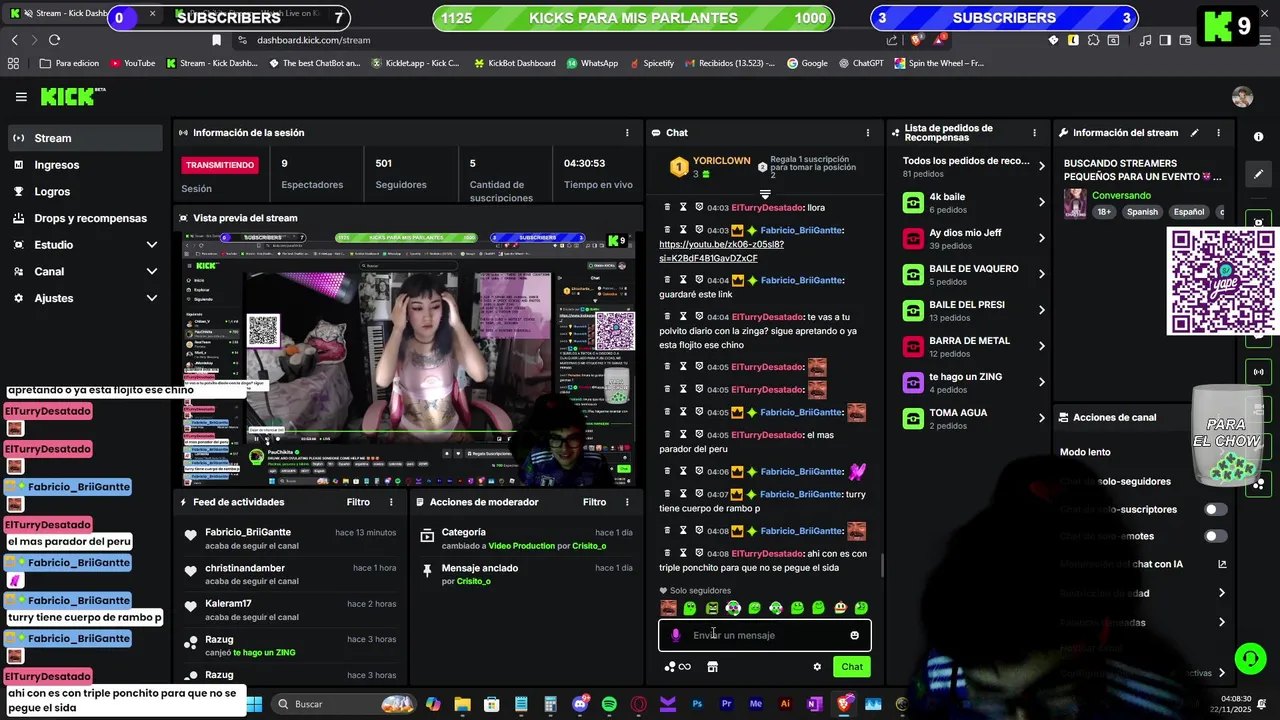
Task: Click the microphone icon in message box
Action: tap(676, 635)
